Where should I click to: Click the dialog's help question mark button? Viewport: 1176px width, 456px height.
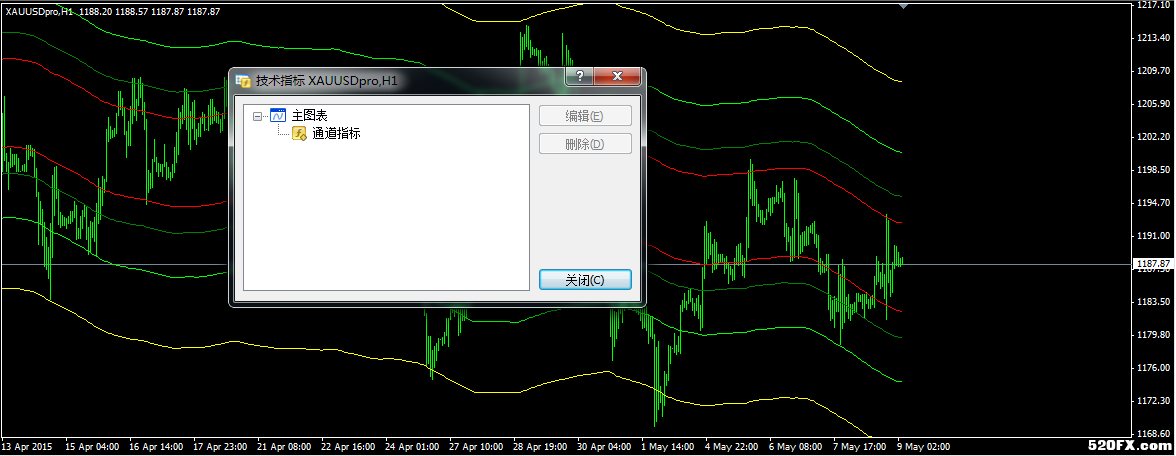pyautogui.click(x=579, y=76)
